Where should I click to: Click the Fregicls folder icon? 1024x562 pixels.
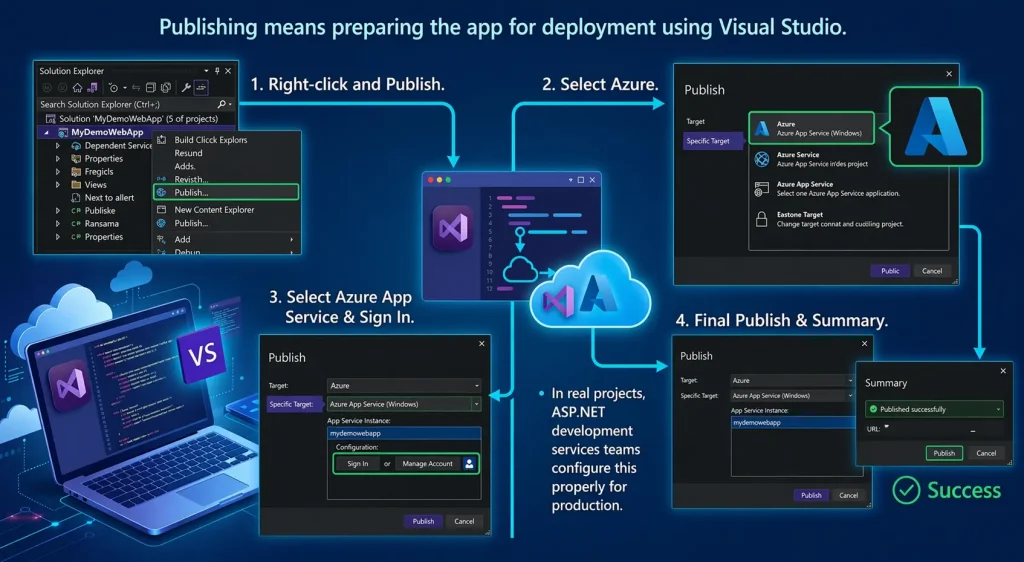(x=76, y=172)
